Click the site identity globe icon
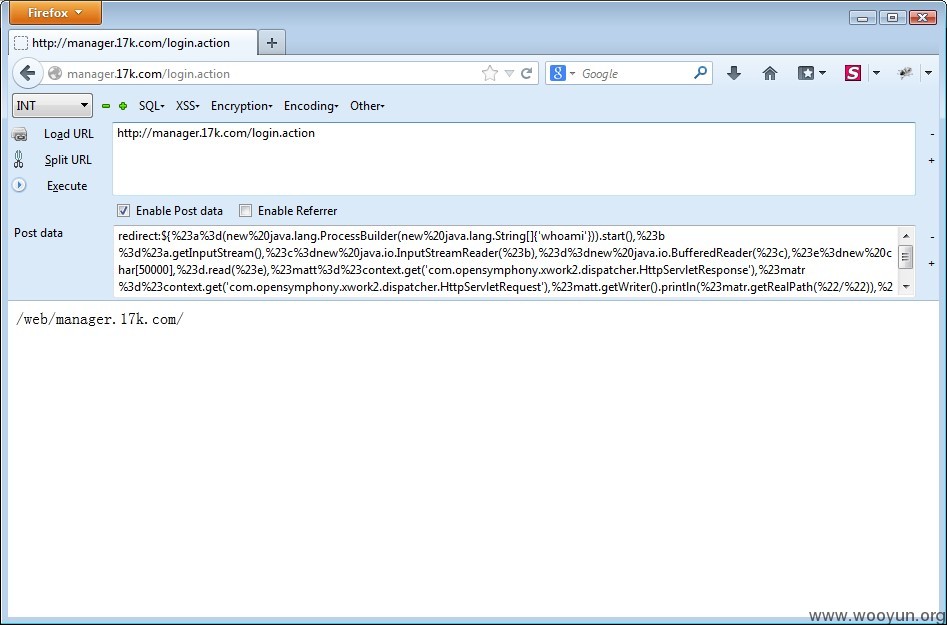The height and width of the screenshot is (625, 947). (55, 74)
